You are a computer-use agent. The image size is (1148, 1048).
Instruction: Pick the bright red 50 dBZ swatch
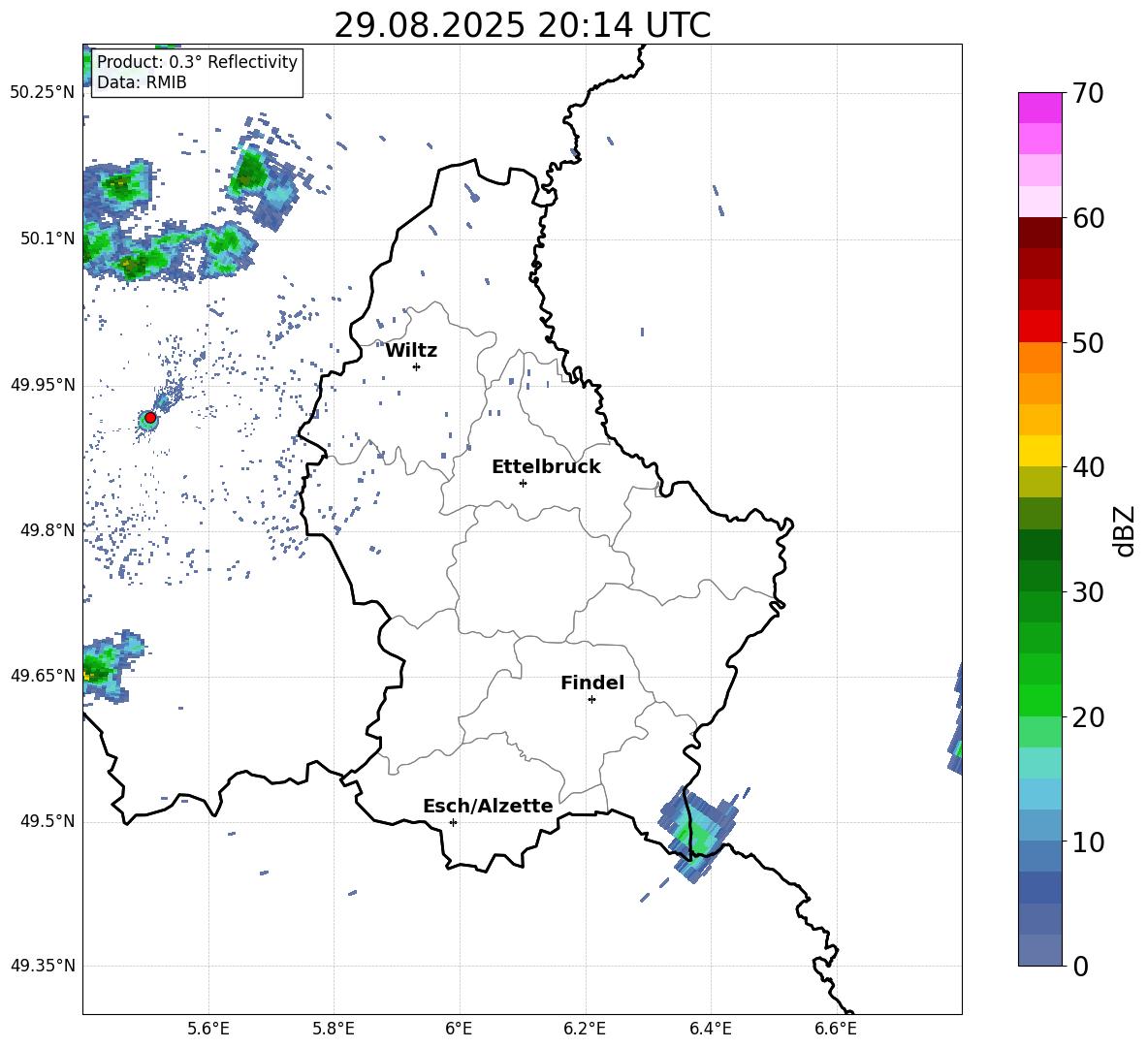(1039, 327)
